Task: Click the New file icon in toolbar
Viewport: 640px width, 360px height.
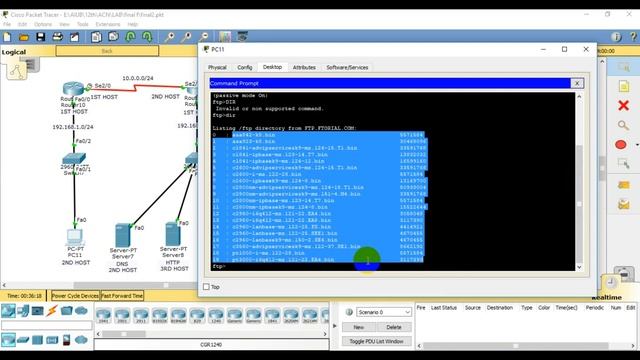Action: [x=7, y=37]
